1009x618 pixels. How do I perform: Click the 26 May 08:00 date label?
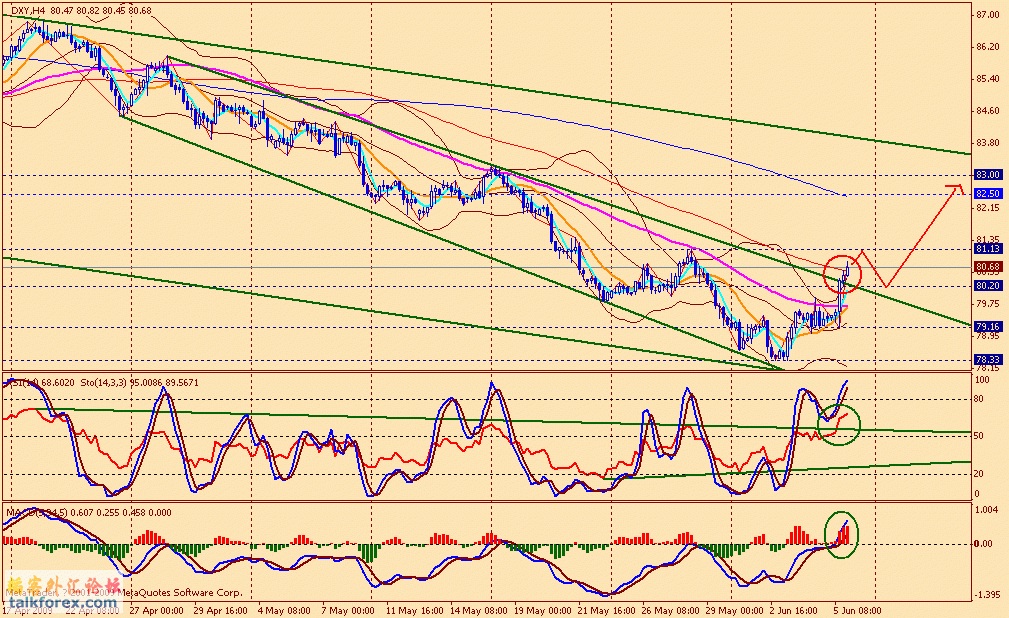point(671,610)
